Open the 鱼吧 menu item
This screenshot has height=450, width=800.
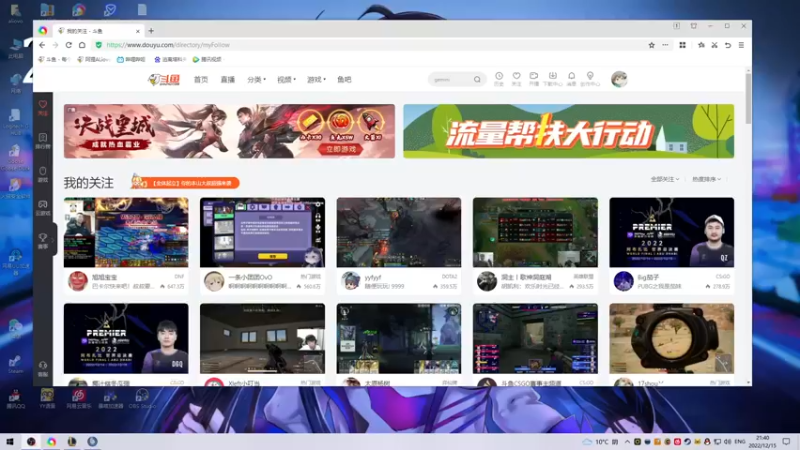click(344, 80)
